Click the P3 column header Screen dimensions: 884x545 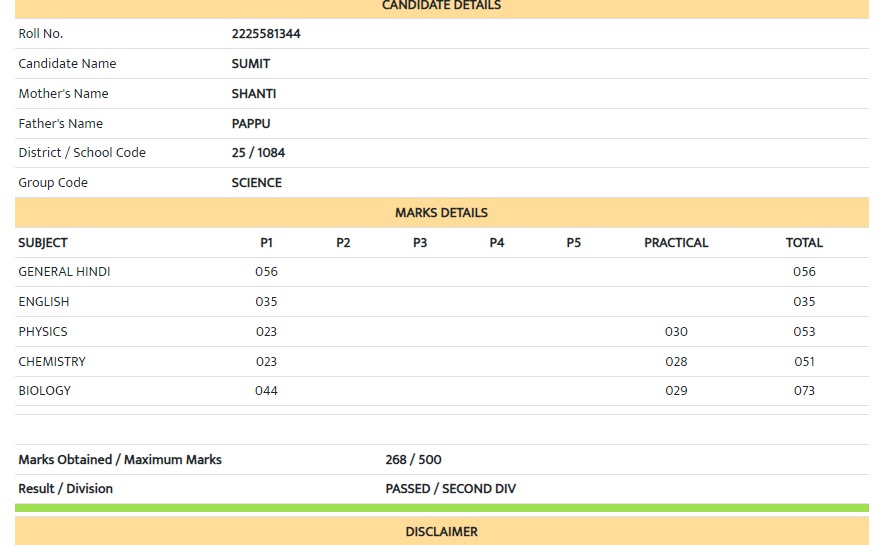(420, 243)
